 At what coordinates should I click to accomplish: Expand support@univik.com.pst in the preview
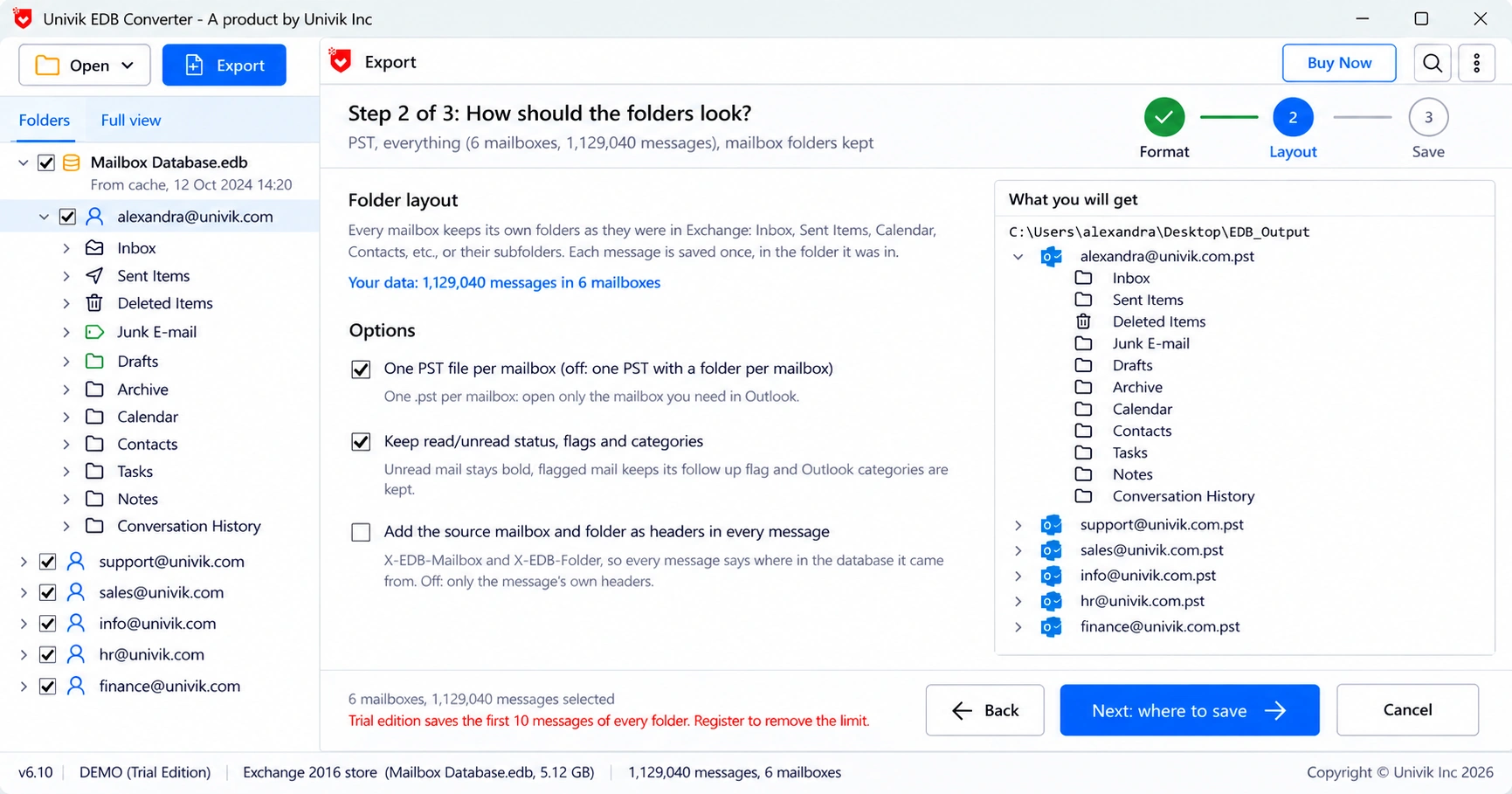(1018, 525)
